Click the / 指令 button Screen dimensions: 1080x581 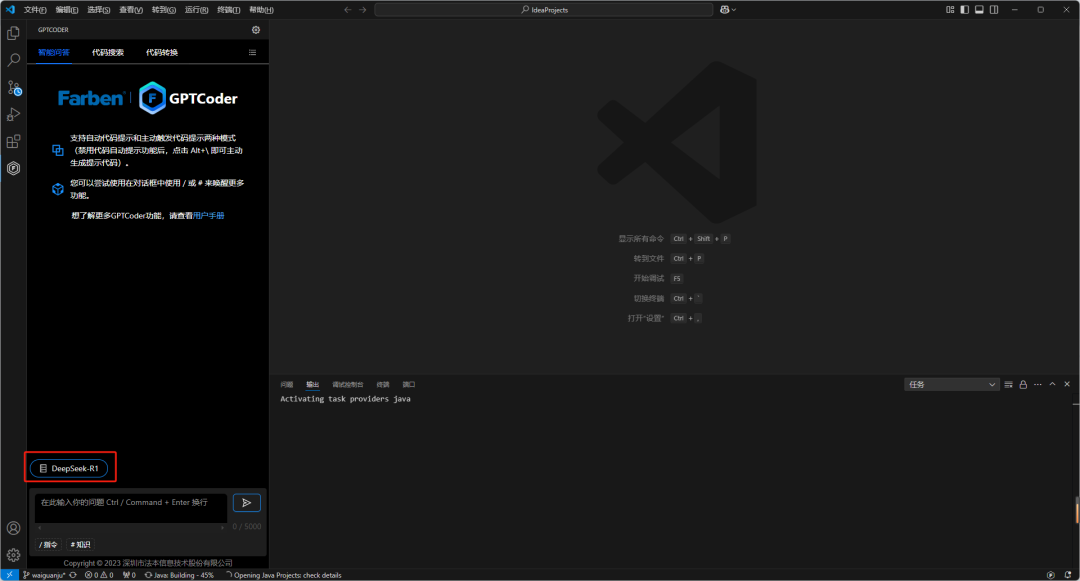[48, 545]
